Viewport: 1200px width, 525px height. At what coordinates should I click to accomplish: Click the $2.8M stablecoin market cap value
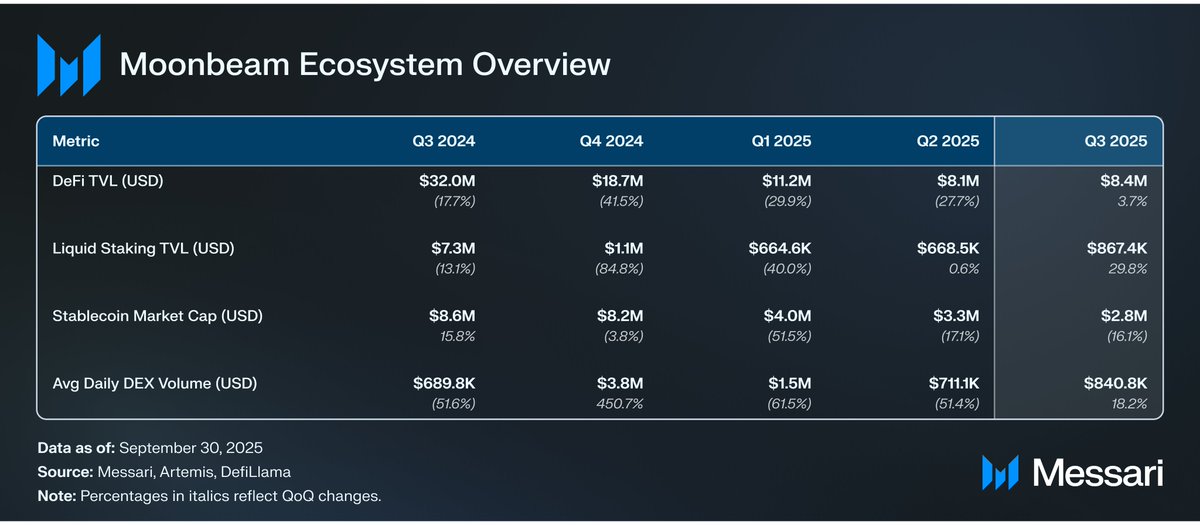[x=1123, y=315]
